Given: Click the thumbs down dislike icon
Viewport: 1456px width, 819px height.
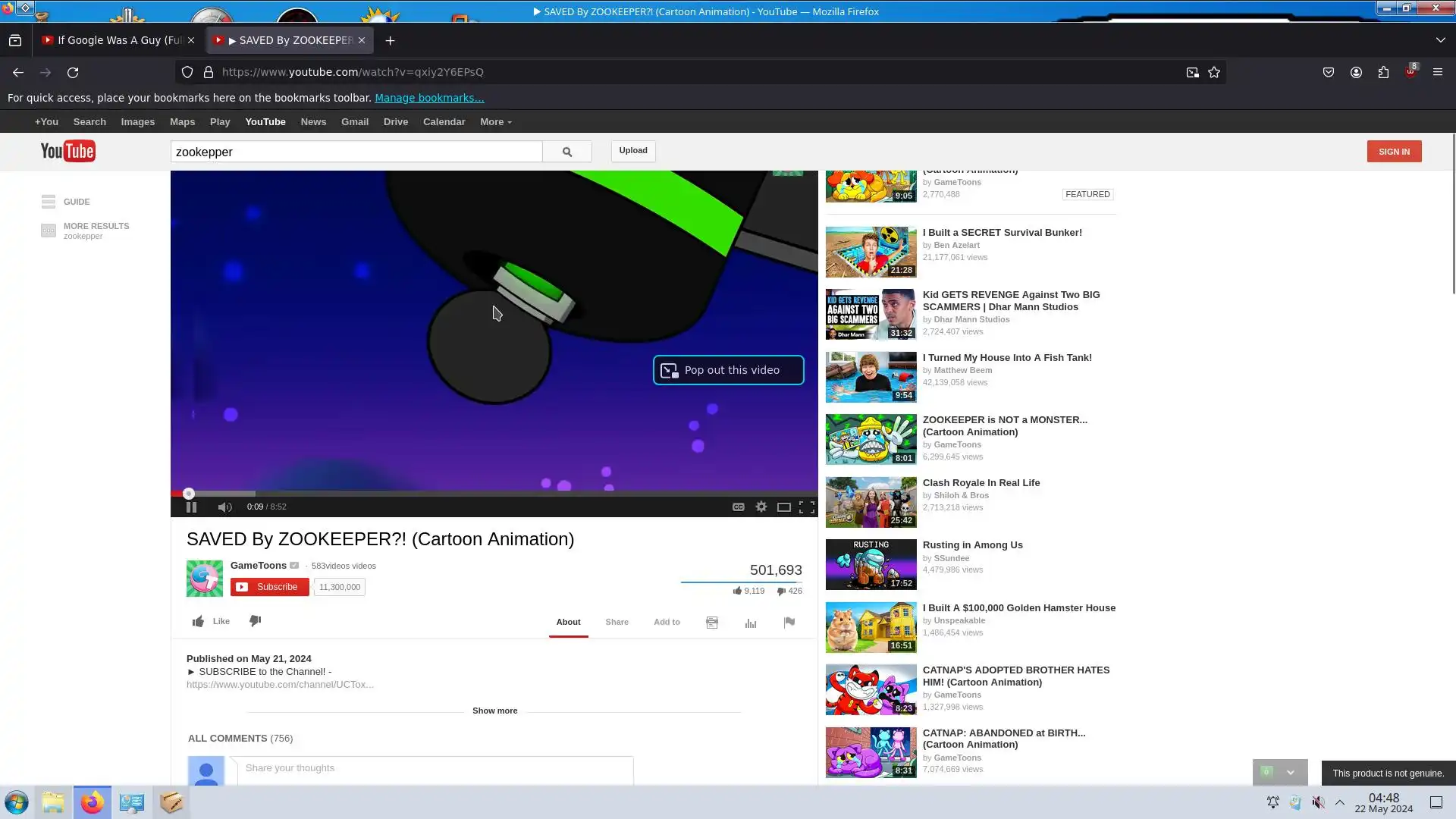Looking at the screenshot, I should tap(255, 621).
